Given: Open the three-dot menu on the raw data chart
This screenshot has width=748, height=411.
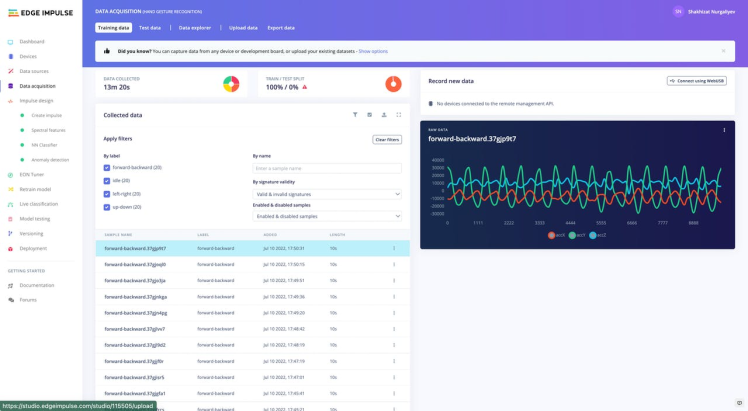Looking at the screenshot, I should click(x=724, y=130).
